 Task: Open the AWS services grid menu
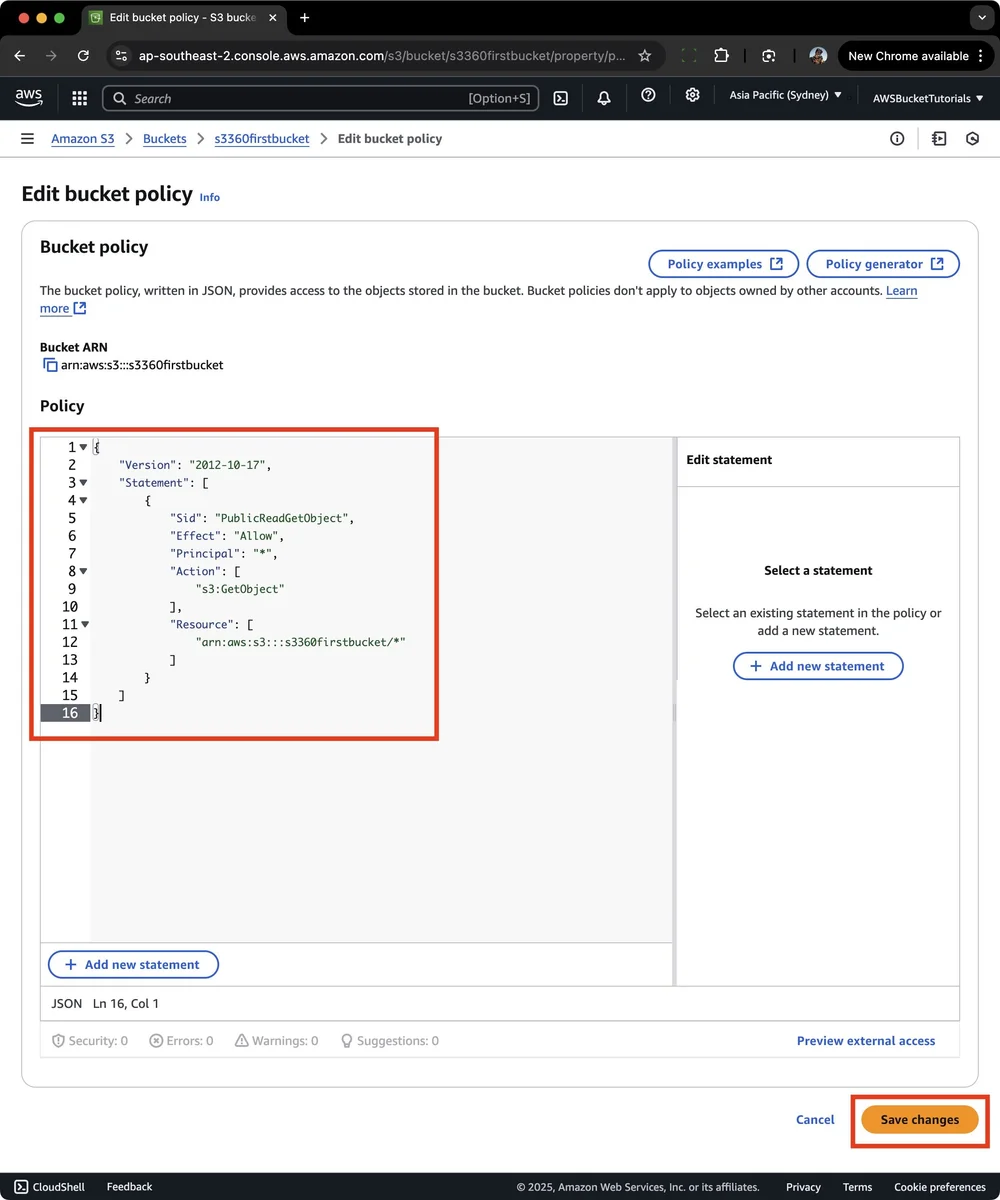[79, 97]
